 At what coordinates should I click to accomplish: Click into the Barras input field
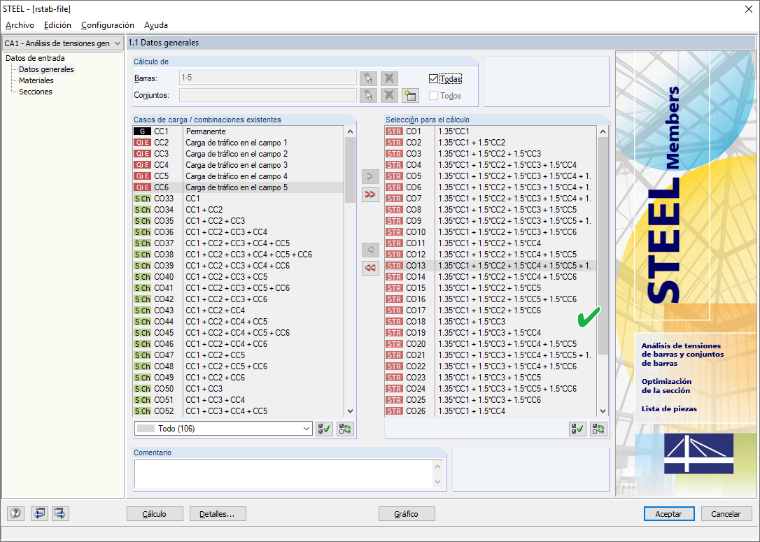tap(268, 78)
